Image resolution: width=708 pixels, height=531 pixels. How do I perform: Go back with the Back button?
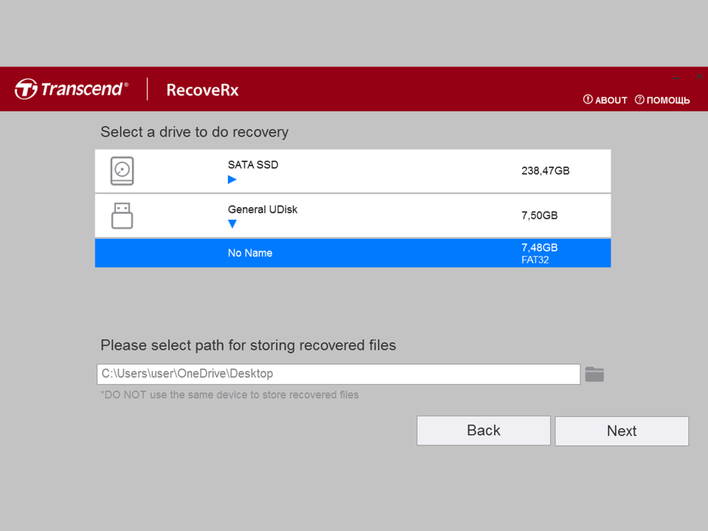coord(483,430)
